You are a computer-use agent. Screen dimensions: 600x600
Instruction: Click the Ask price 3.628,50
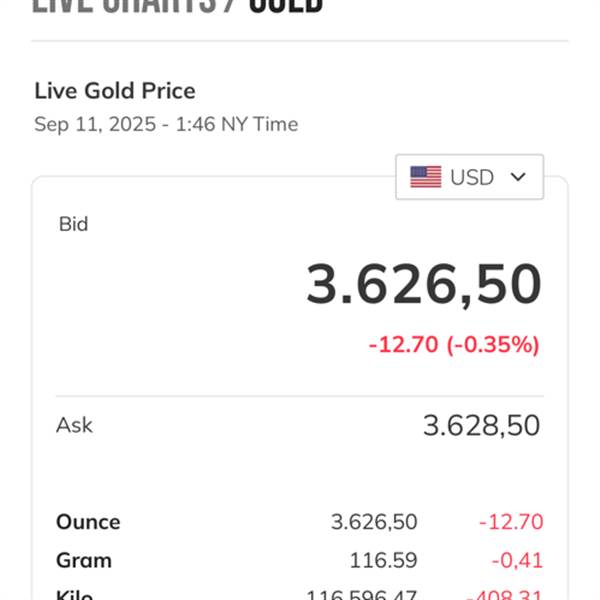pos(481,426)
